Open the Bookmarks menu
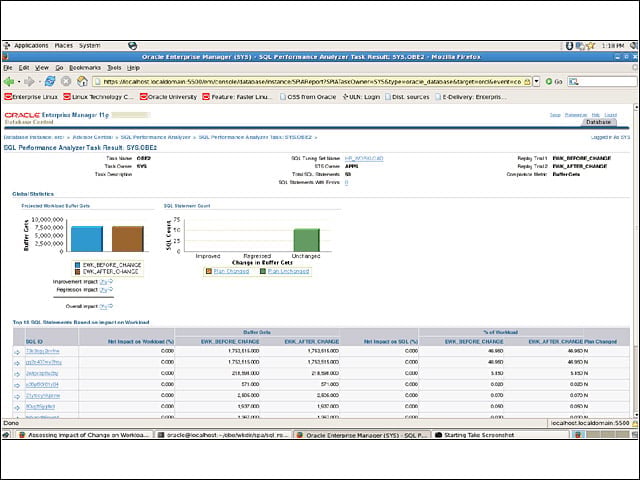This screenshot has height=480, width=640. 84,68
